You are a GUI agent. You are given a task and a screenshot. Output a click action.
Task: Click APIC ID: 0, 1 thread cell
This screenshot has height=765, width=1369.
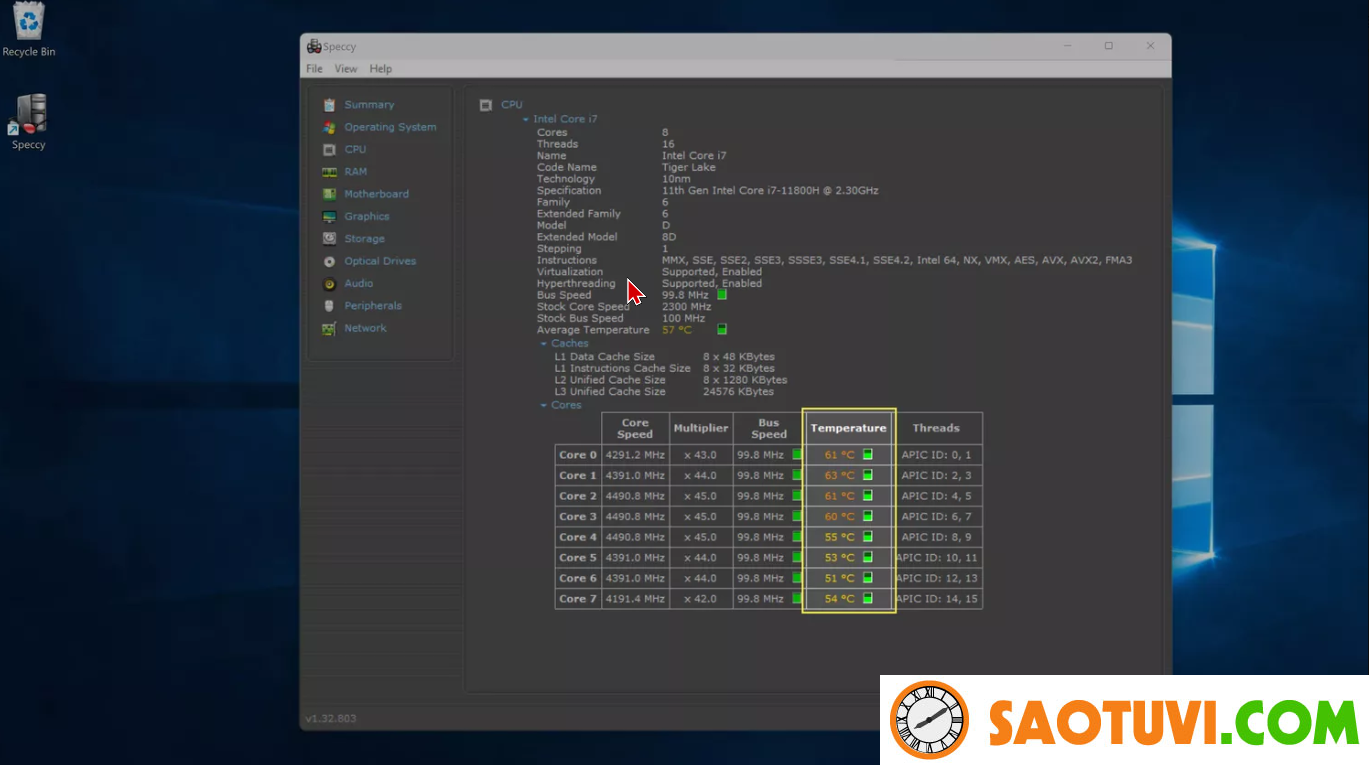coord(936,455)
